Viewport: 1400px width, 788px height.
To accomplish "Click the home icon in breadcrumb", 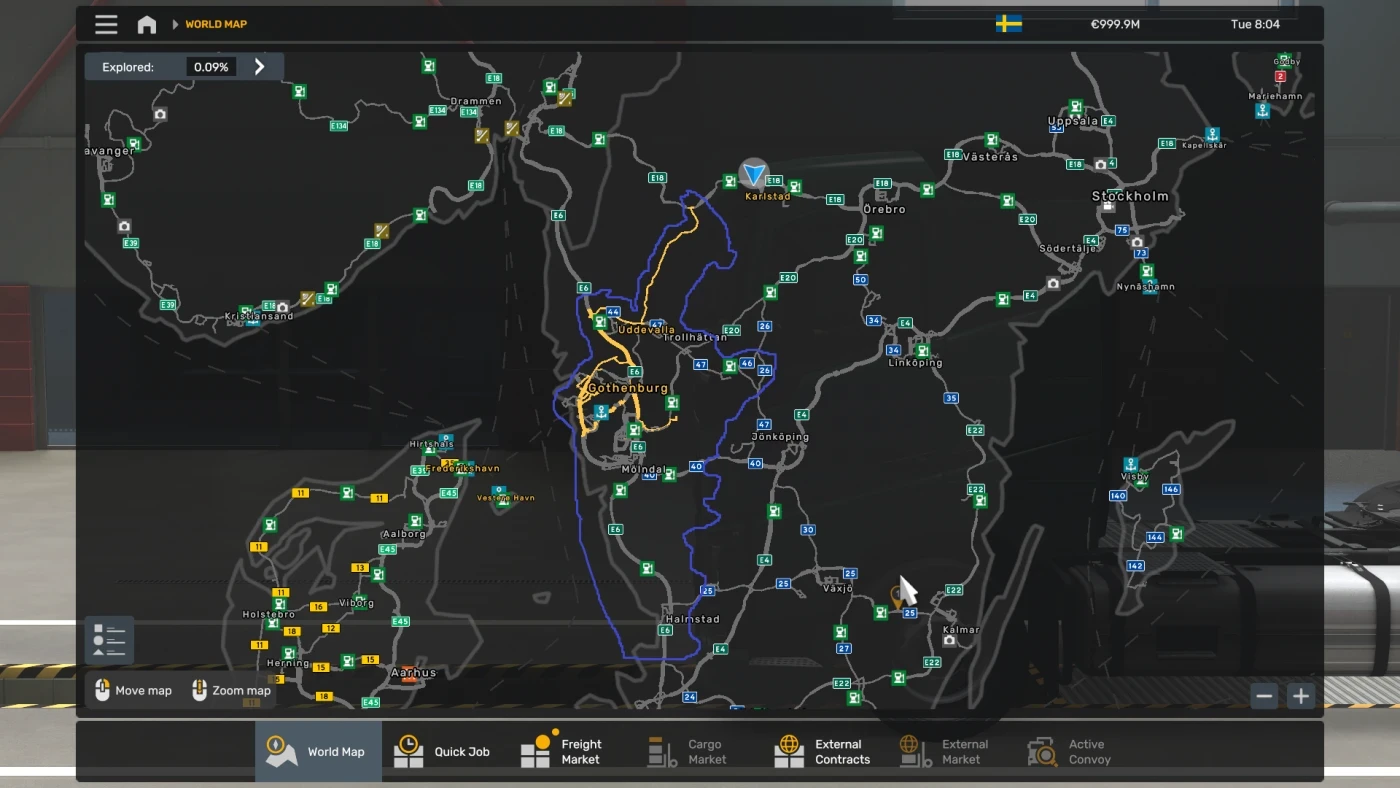I will pos(147,24).
